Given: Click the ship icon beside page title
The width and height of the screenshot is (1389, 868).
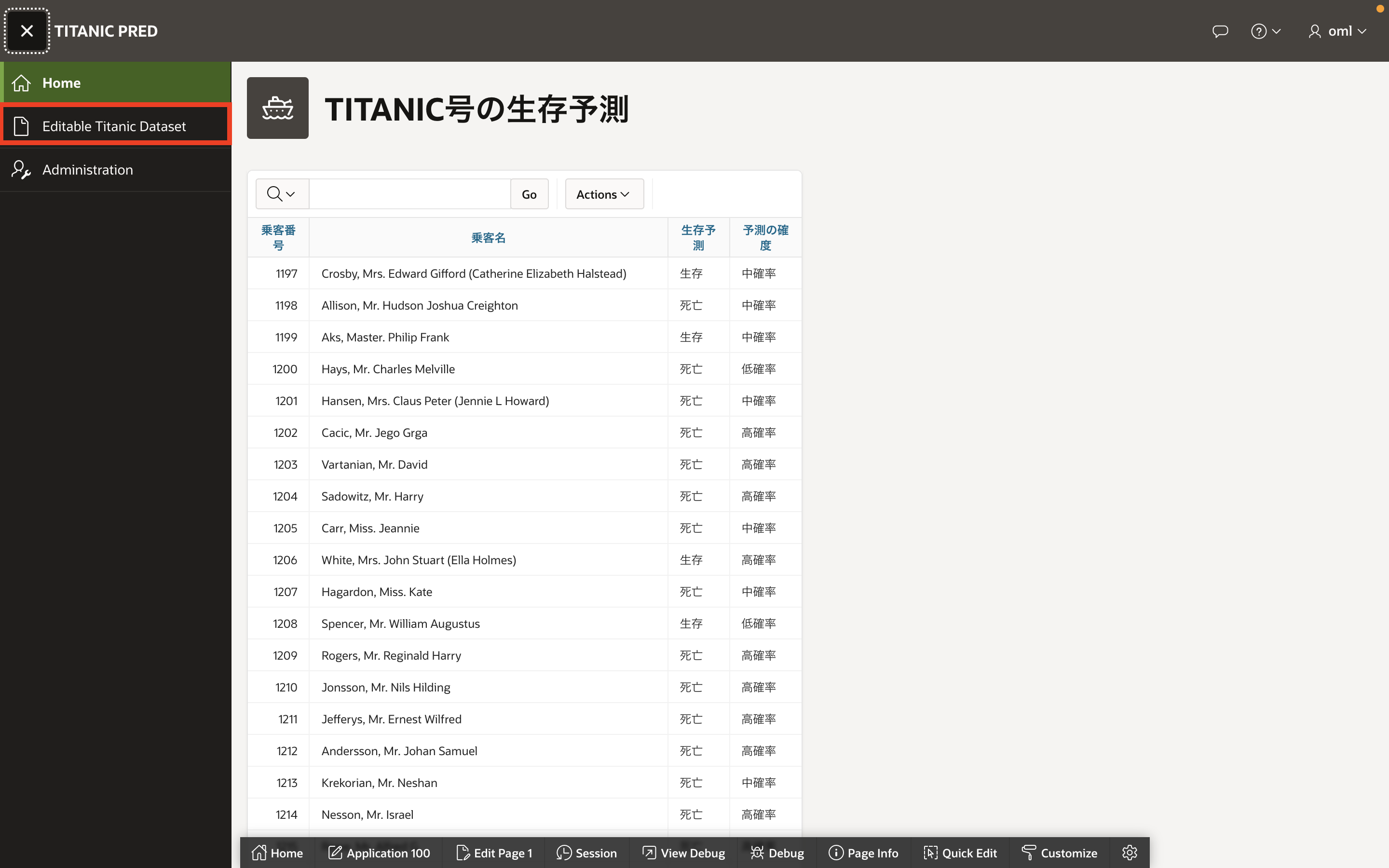Looking at the screenshot, I should click(278, 108).
